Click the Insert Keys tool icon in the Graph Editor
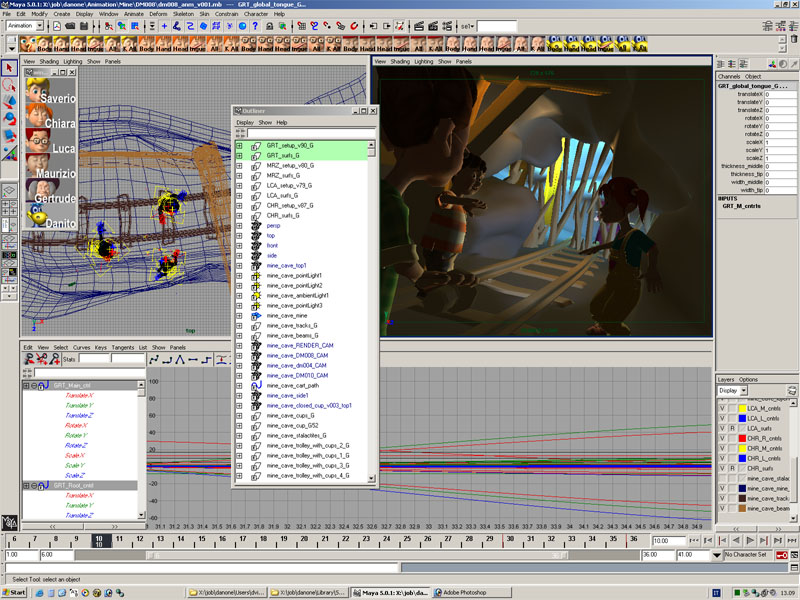Screen dimensions: 800x600 point(42,359)
